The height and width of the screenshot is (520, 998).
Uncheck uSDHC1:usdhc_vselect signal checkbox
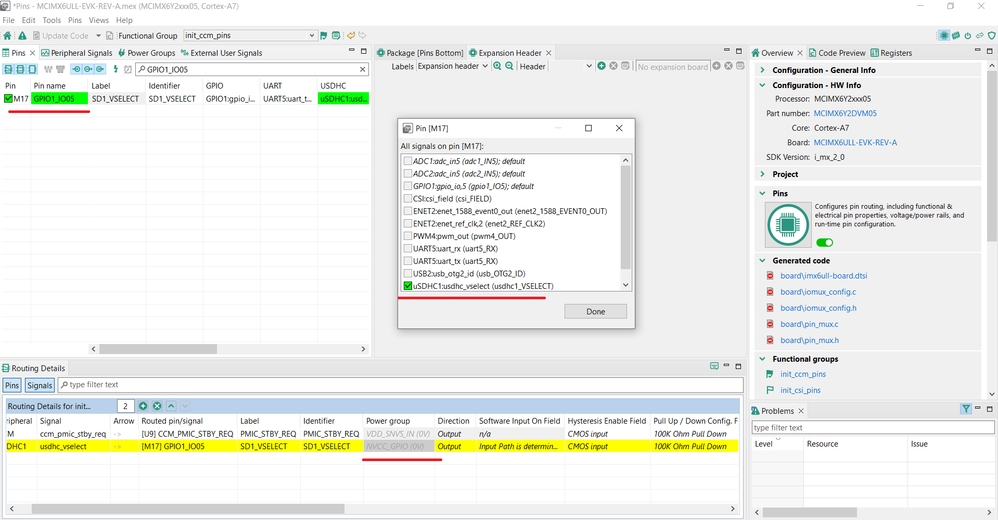pyautogui.click(x=407, y=286)
